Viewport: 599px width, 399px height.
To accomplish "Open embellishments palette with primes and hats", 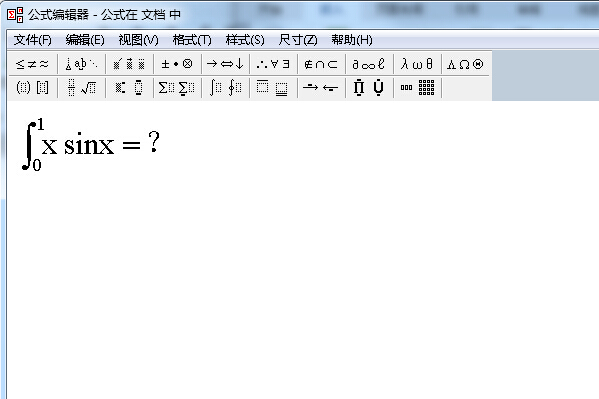I will (x=130, y=64).
